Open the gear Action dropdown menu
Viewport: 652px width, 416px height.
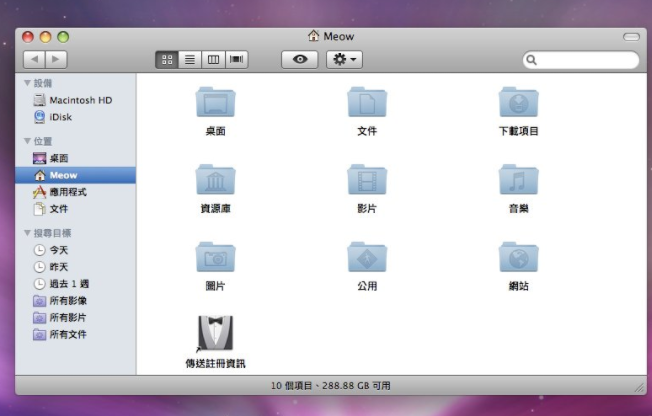(x=344, y=60)
